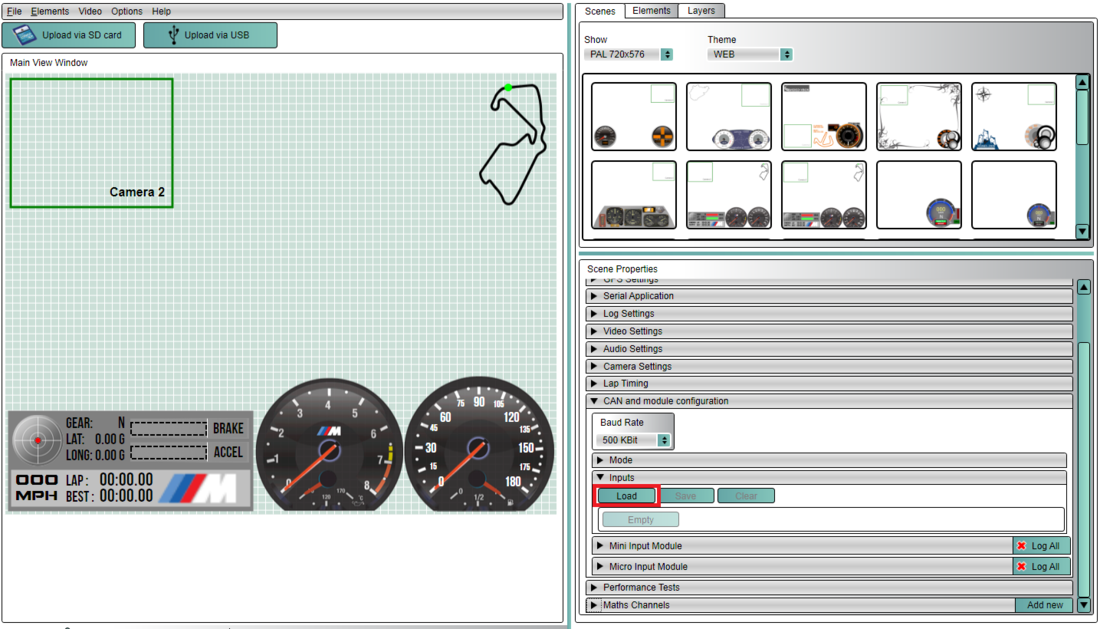The image size is (1100, 629).
Task: Select the first scene thumbnail in top row
Action: 634,117
